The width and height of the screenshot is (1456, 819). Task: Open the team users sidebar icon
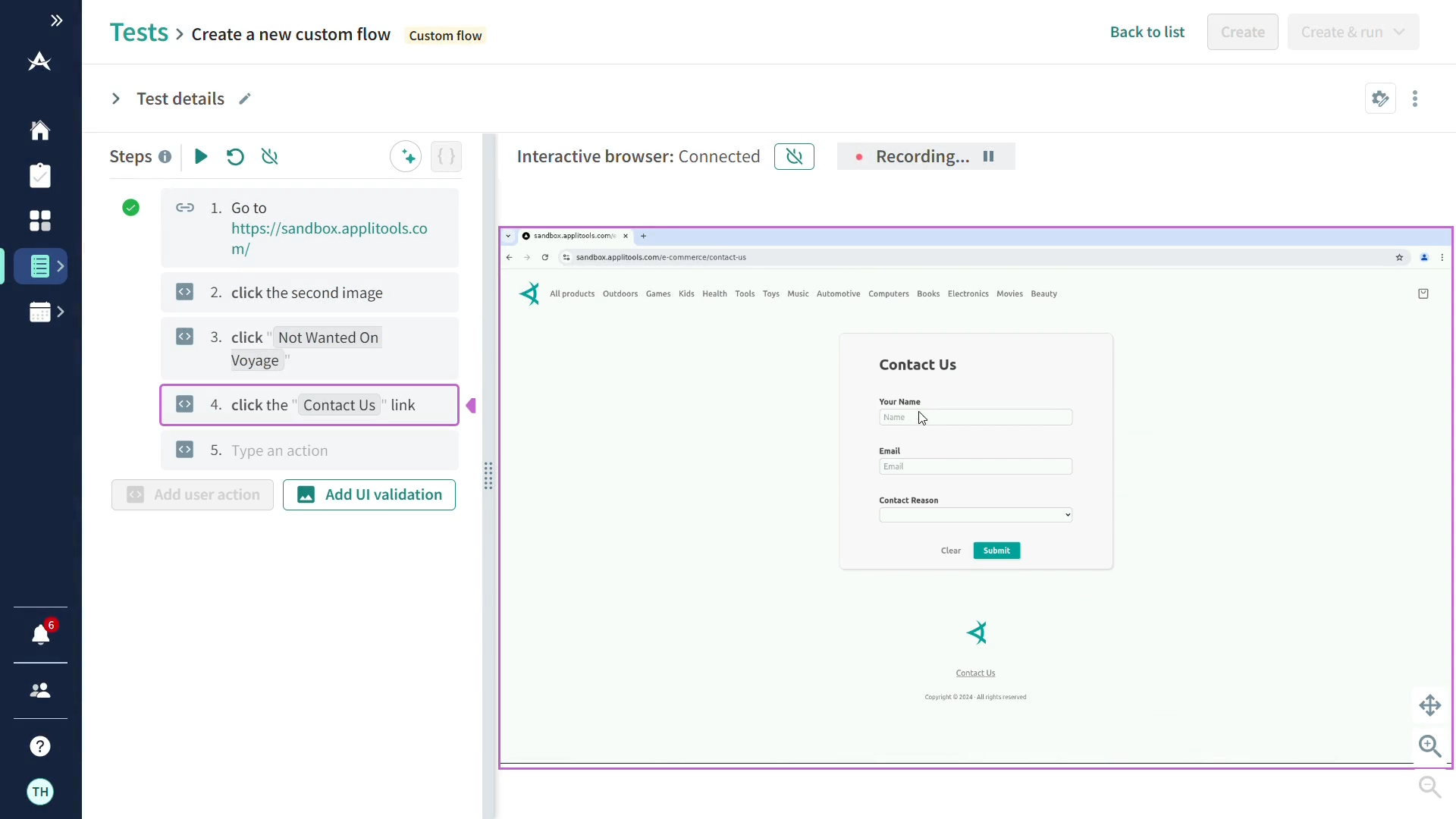pos(40,690)
